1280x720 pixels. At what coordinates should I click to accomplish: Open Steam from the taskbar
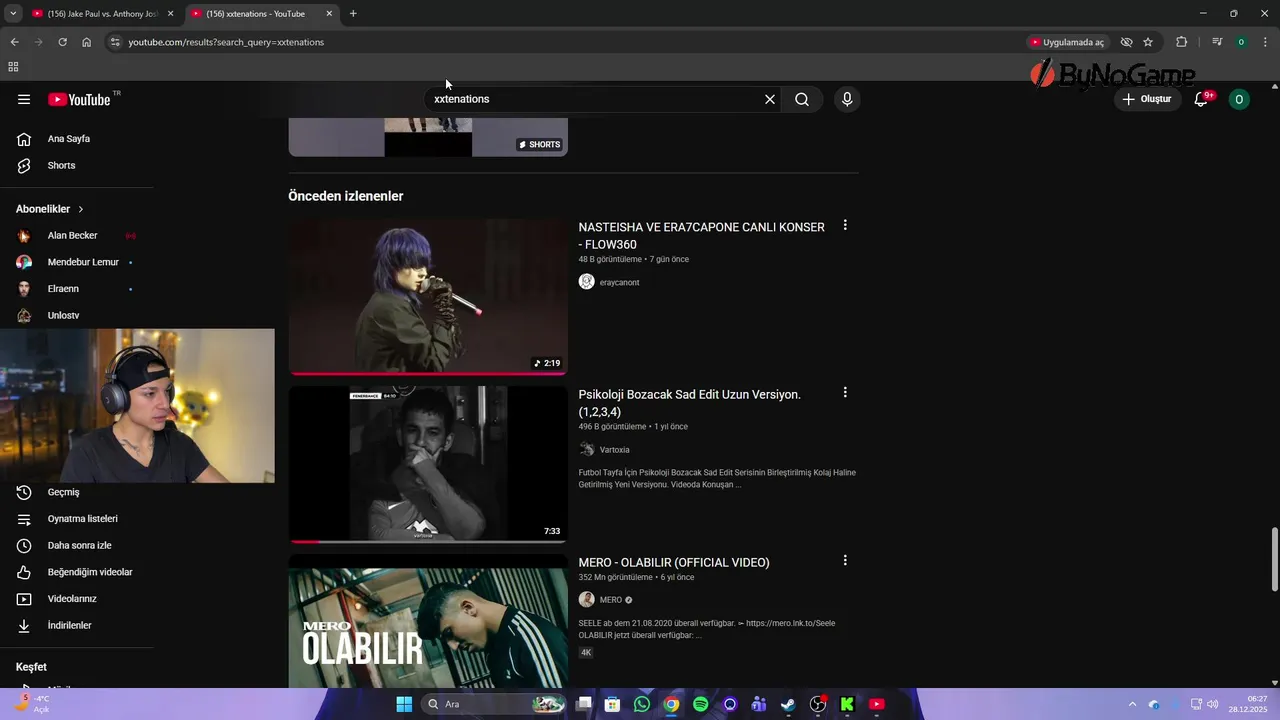789,704
